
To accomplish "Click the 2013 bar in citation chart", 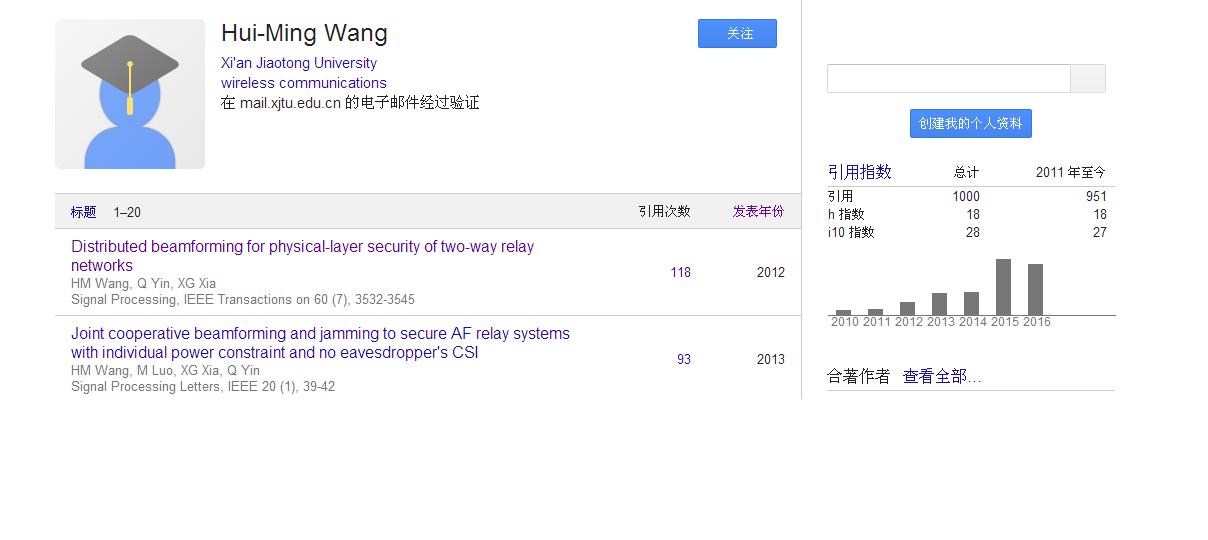I will [939, 304].
